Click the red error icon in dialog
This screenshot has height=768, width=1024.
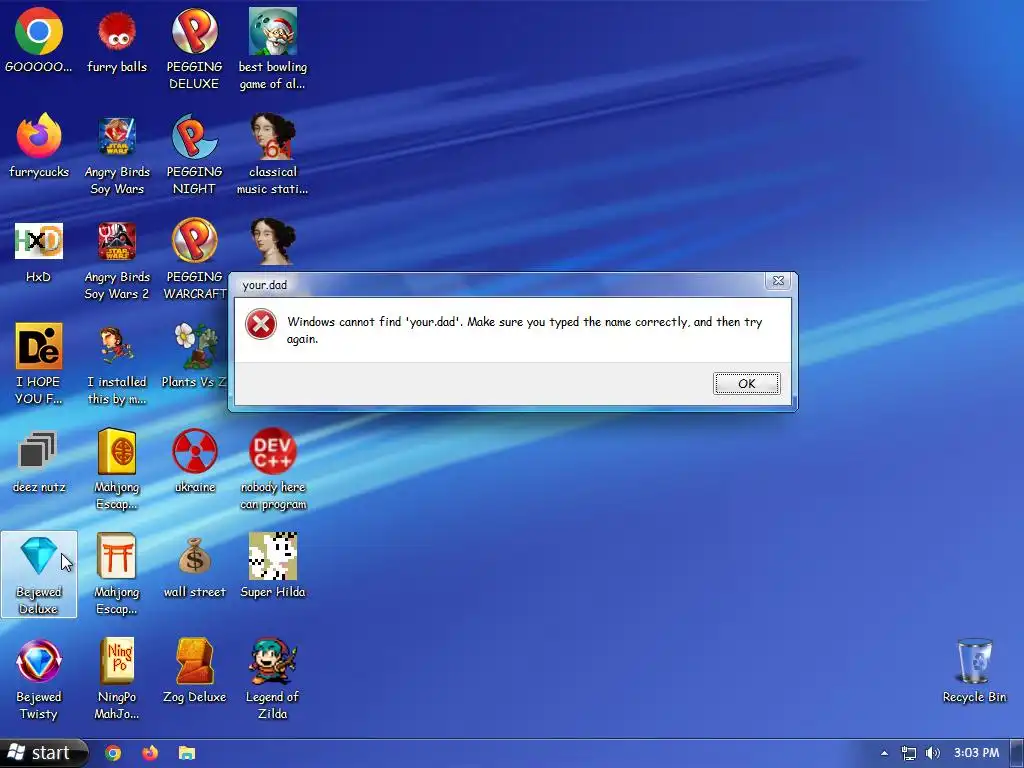click(x=261, y=324)
